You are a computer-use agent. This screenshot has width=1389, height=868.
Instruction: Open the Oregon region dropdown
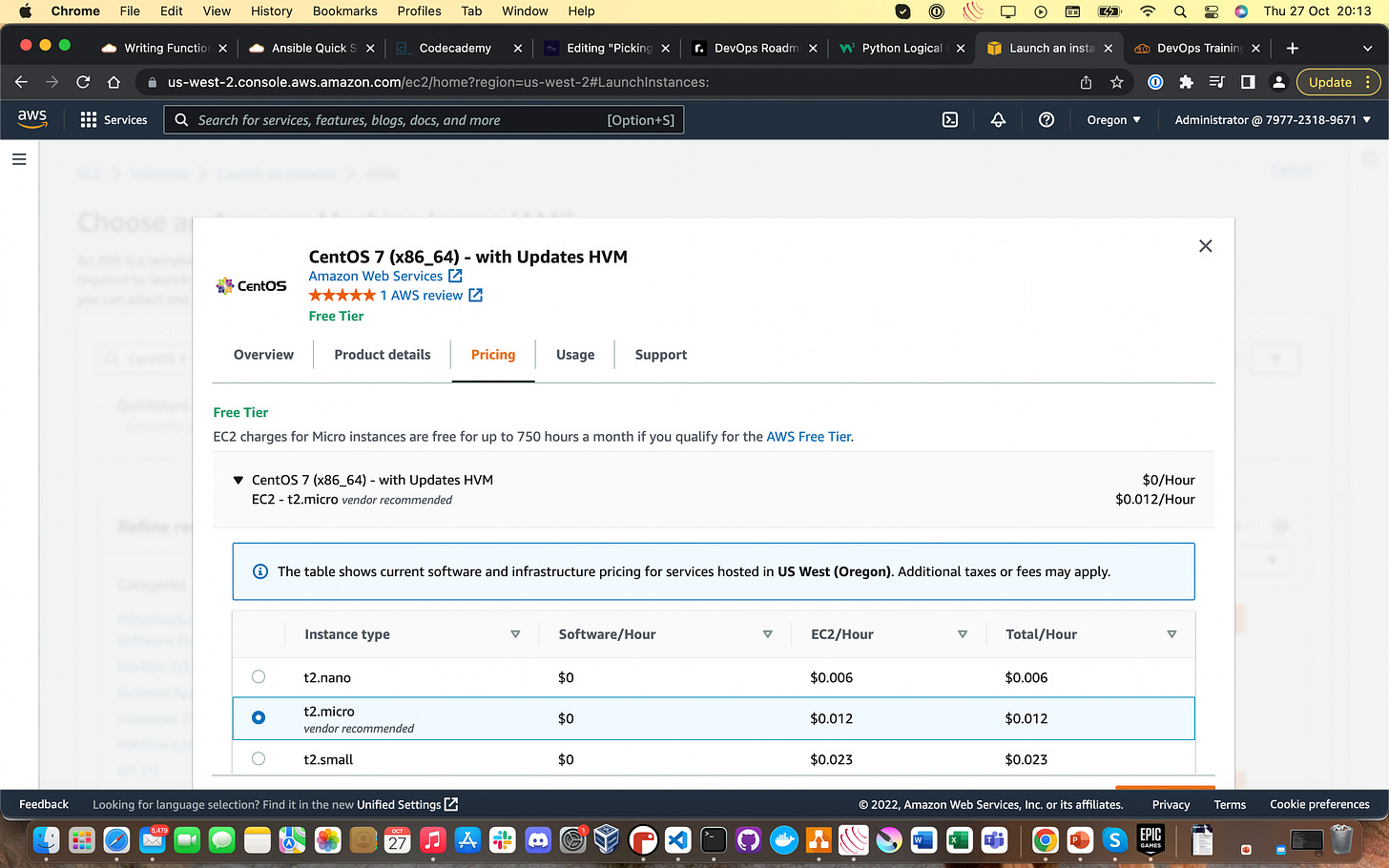(1113, 120)
